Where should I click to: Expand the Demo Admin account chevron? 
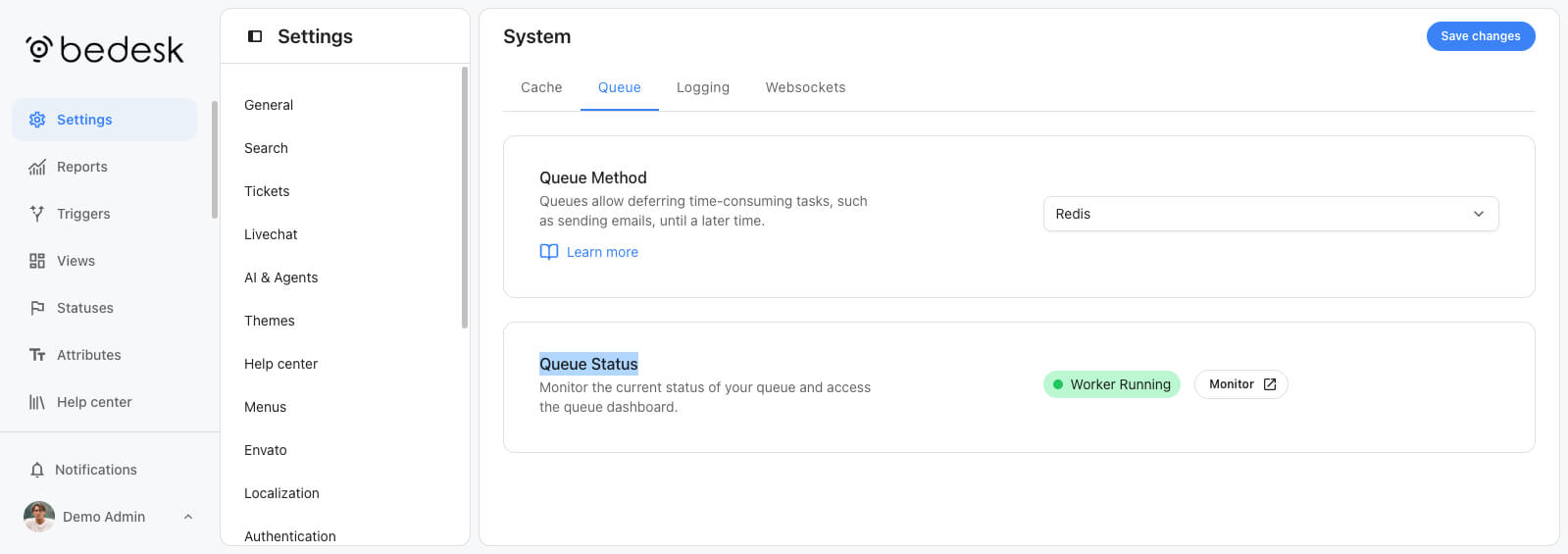[x=188, y=517]
